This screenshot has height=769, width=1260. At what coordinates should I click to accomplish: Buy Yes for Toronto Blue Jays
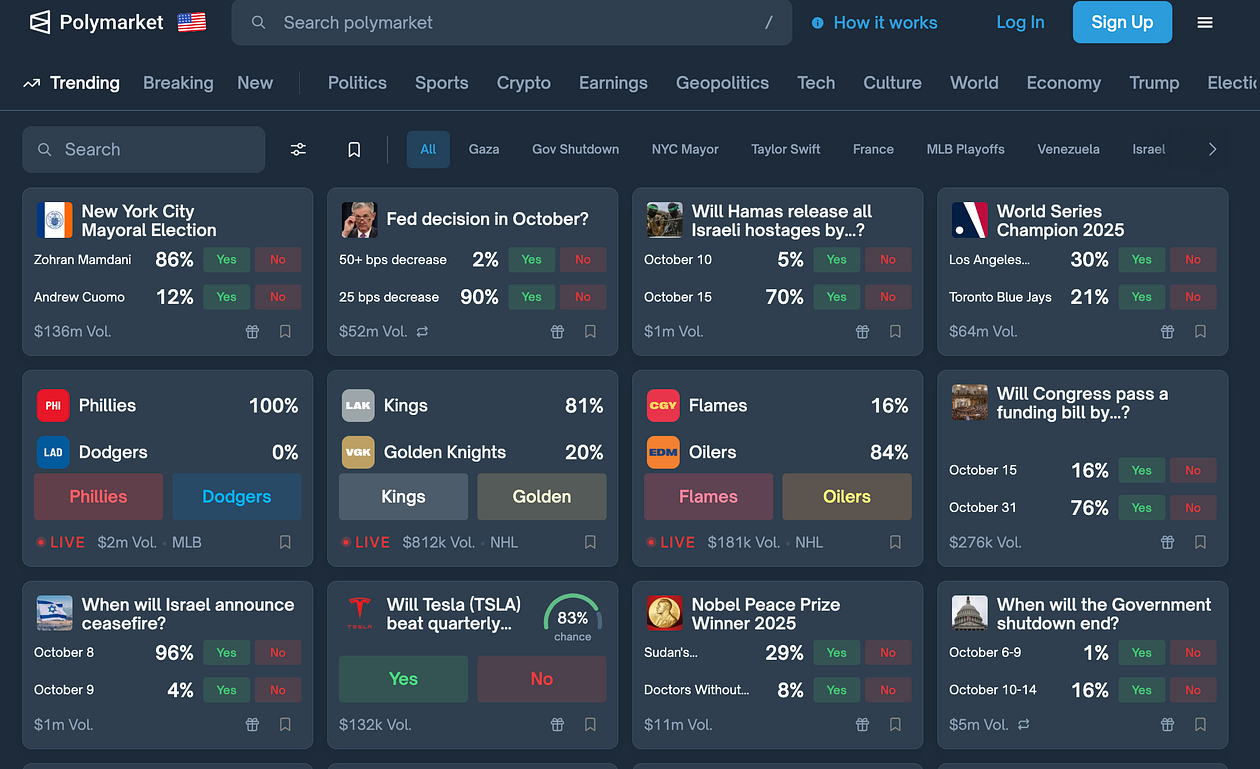coord(1142,297)
